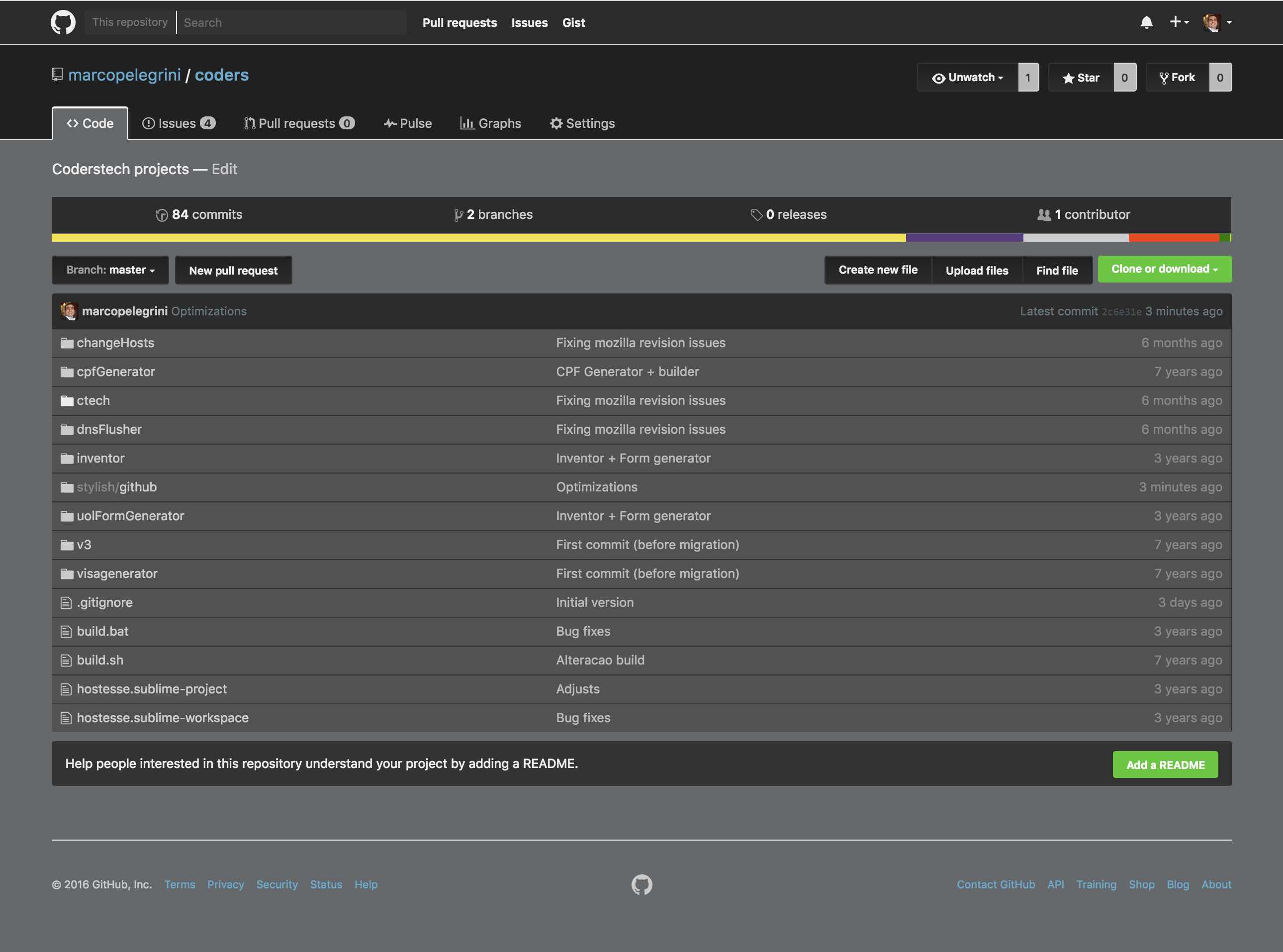Open the Branch: master dropdown
This screenshot has height=952, width=1283.
click(x=110, y=270)
